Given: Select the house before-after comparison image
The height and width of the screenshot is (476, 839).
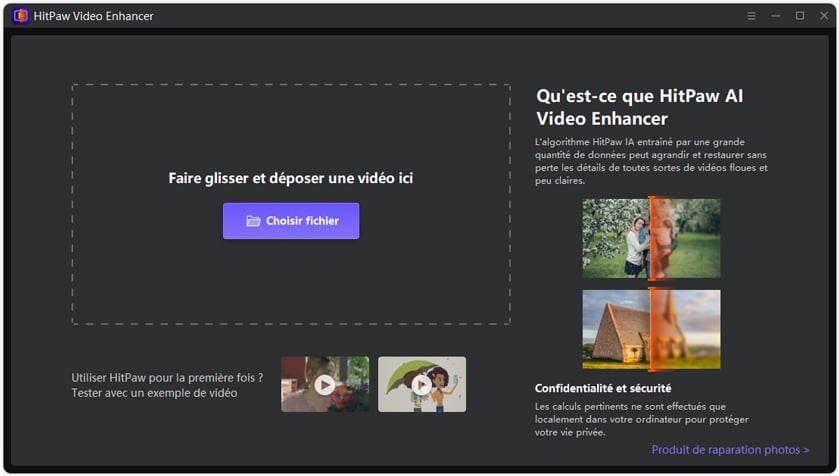Looking at the screenshot, I should coord(615,329).
